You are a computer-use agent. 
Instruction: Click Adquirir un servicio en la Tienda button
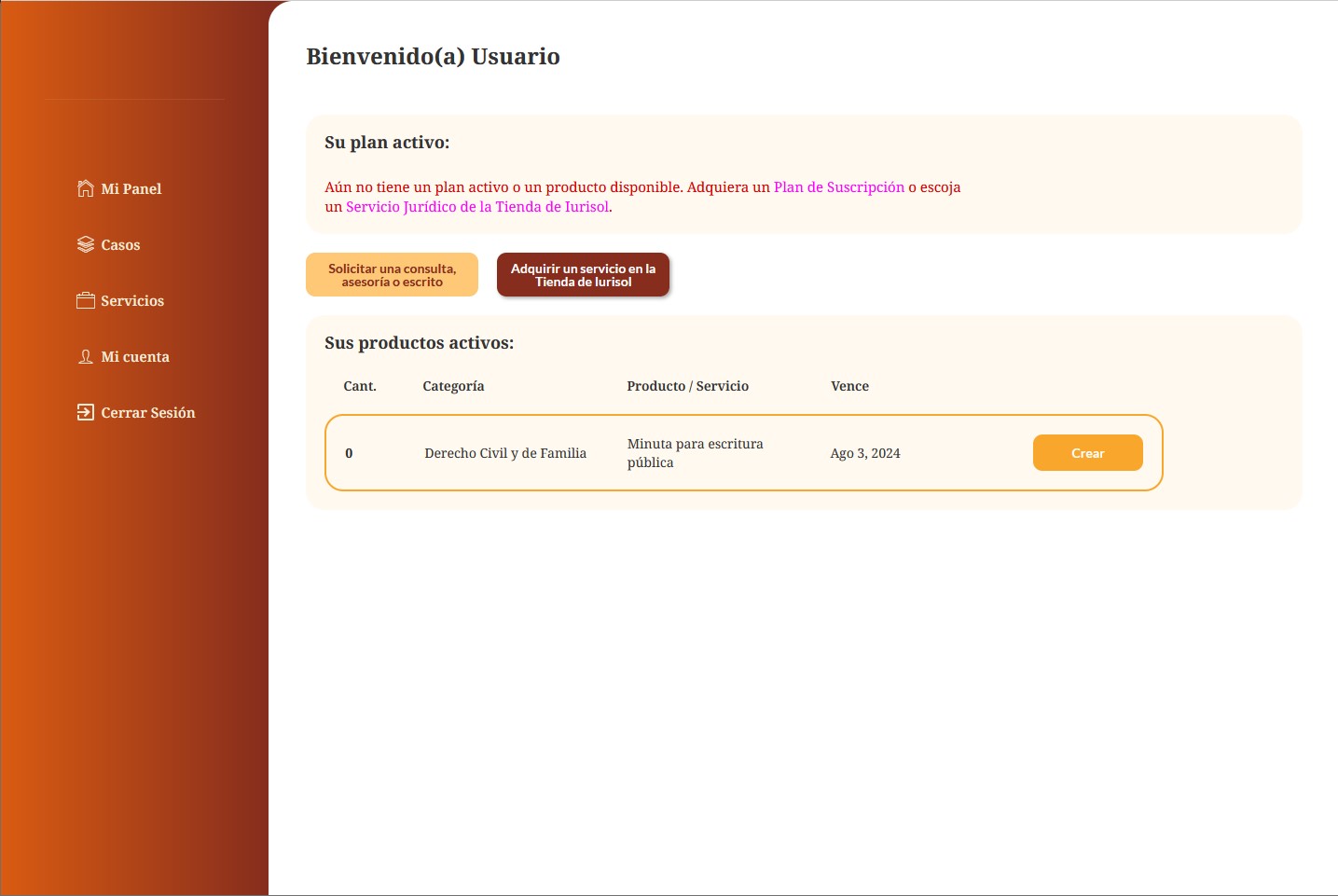pos(583,275)
